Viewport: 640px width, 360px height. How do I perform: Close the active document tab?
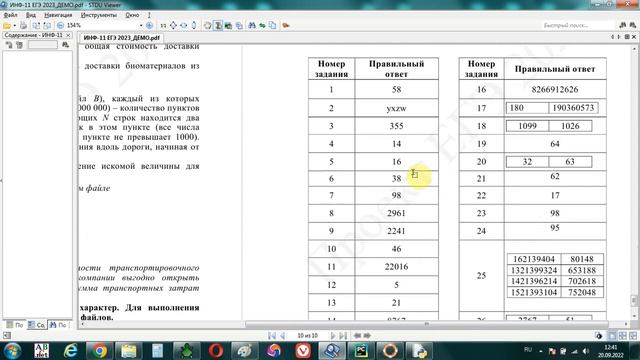(x=634, y=37)
